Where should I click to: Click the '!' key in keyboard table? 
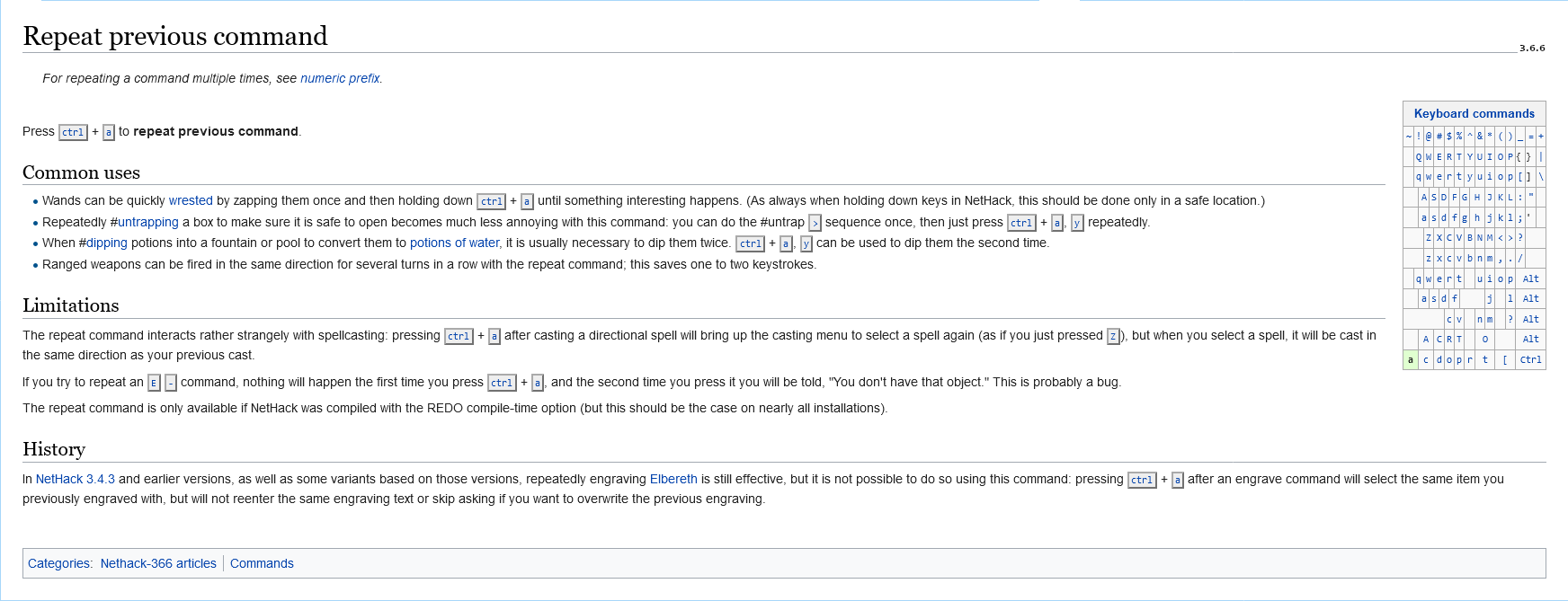tap(1419, 137)
